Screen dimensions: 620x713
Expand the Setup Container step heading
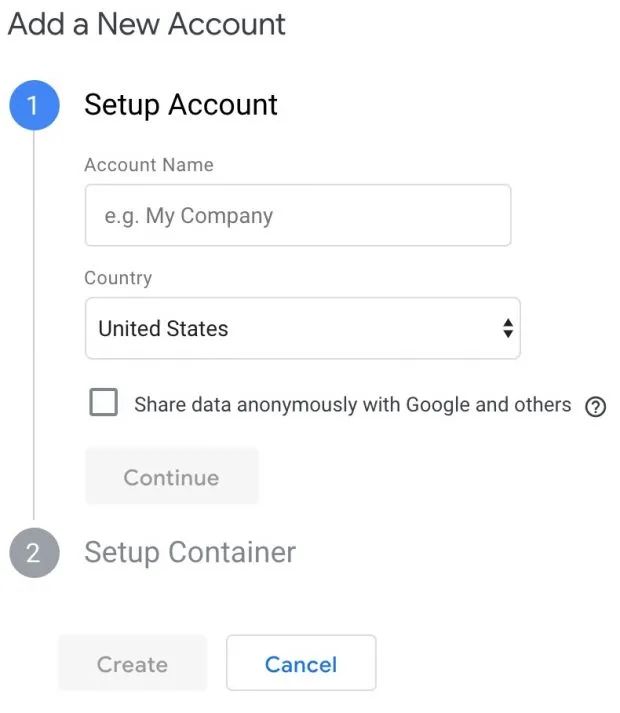tap(190, 552)
